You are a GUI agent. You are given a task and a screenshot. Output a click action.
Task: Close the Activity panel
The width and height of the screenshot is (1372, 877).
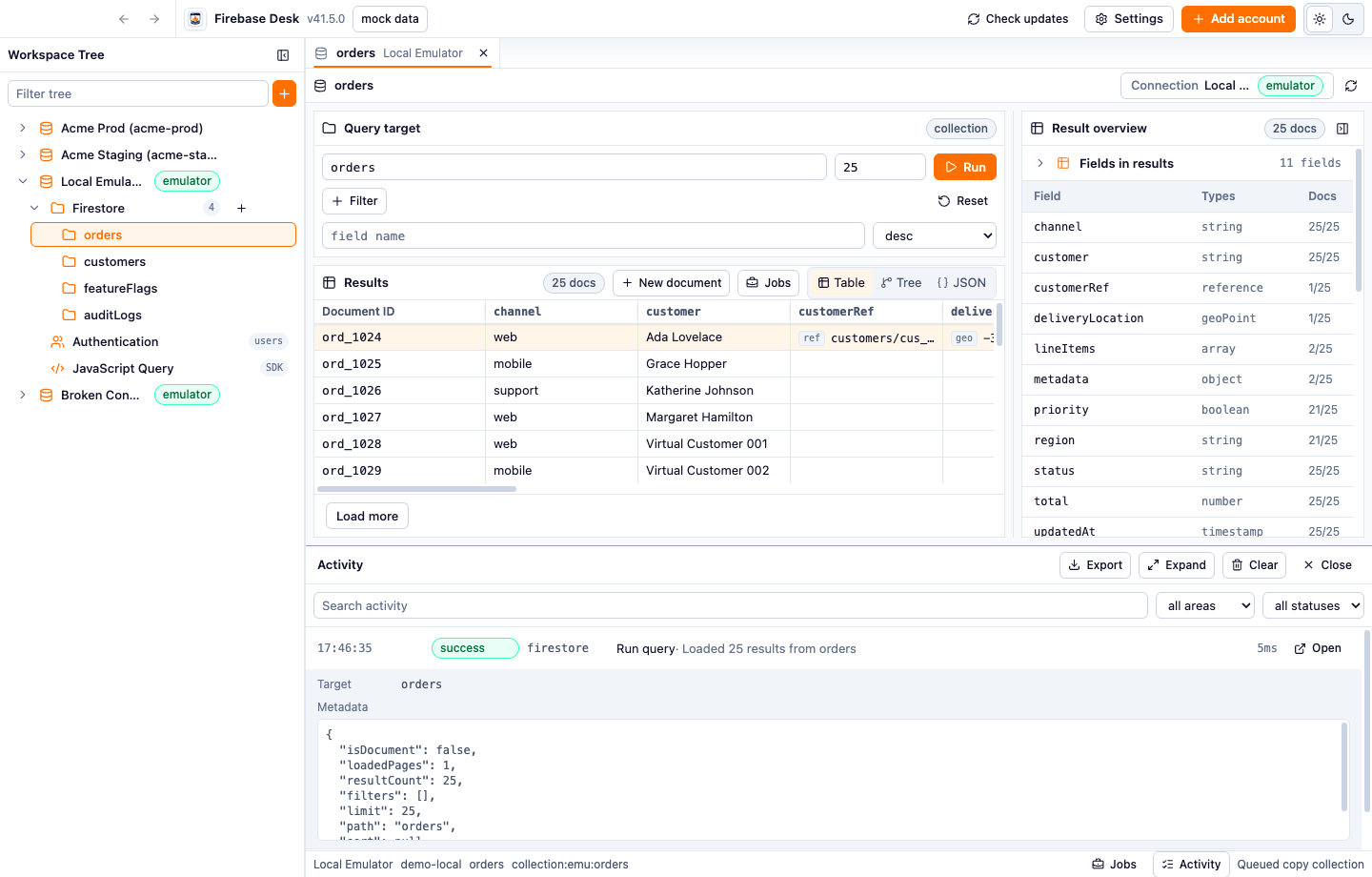(x=1327, y=565)
